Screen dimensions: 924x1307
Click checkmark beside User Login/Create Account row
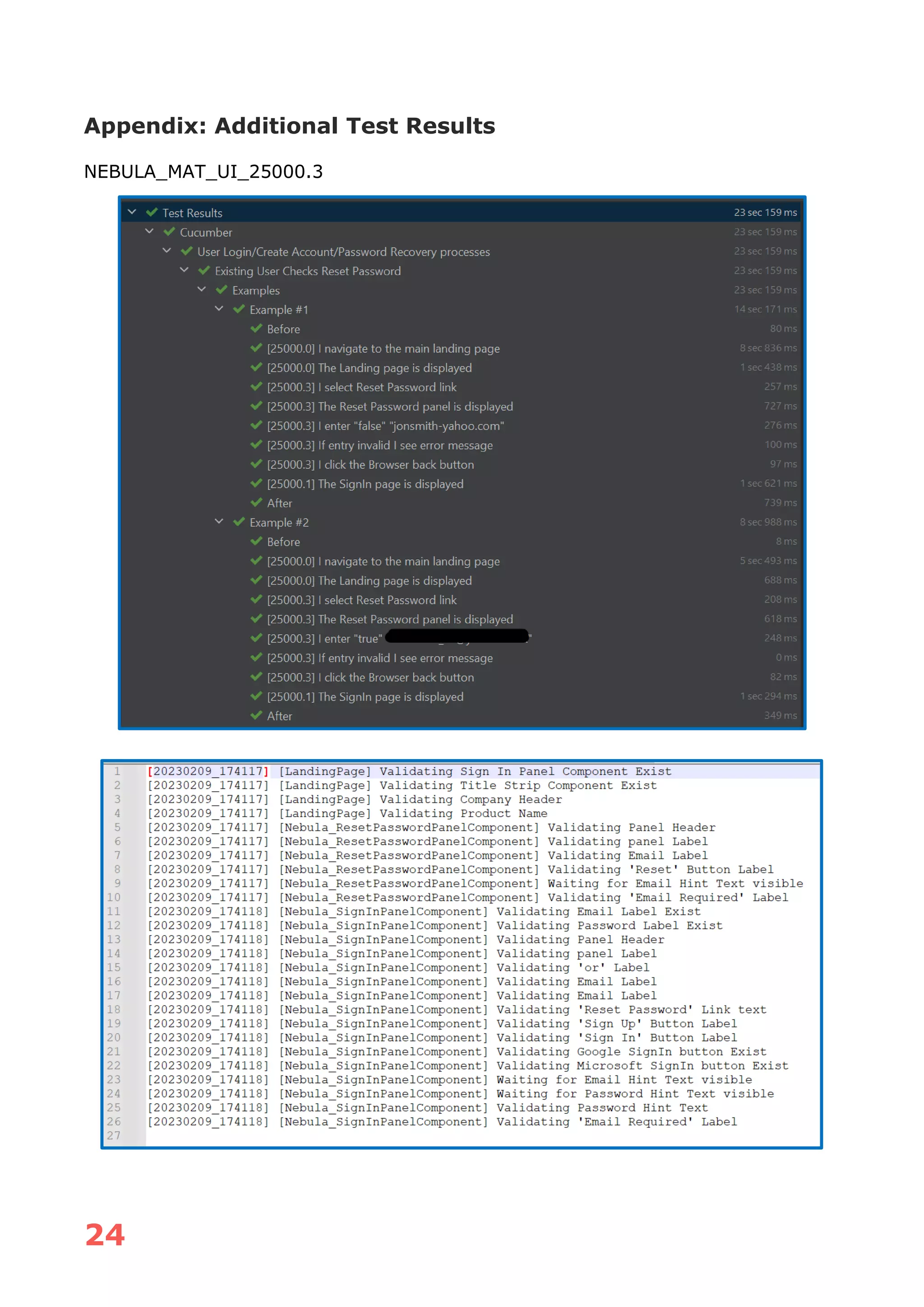point(187,251)
